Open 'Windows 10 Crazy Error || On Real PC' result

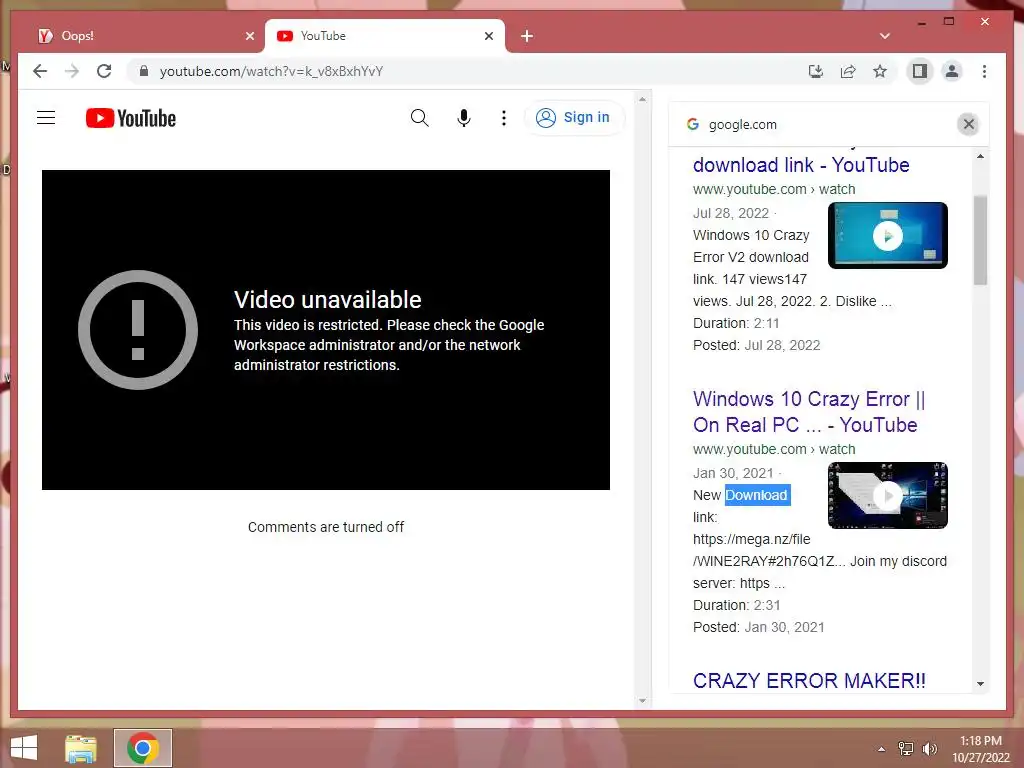pyautogui.click(x=809, y=412)
